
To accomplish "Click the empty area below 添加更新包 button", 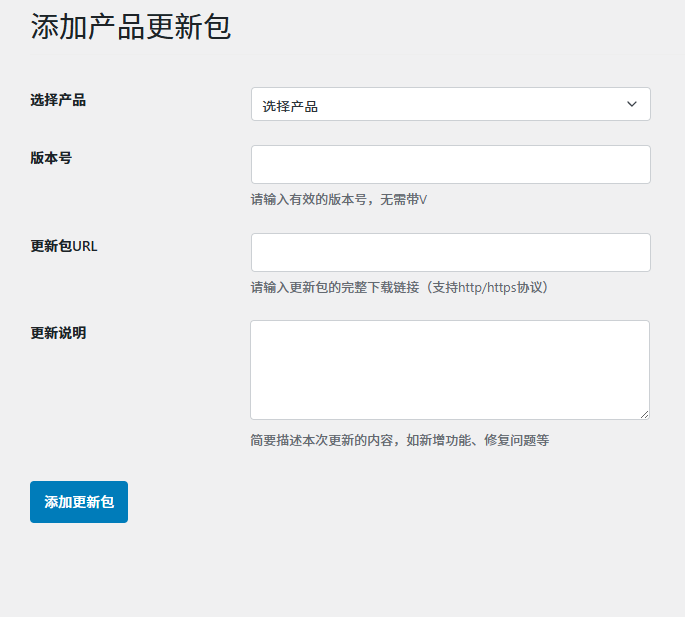I will coord(79,570).
